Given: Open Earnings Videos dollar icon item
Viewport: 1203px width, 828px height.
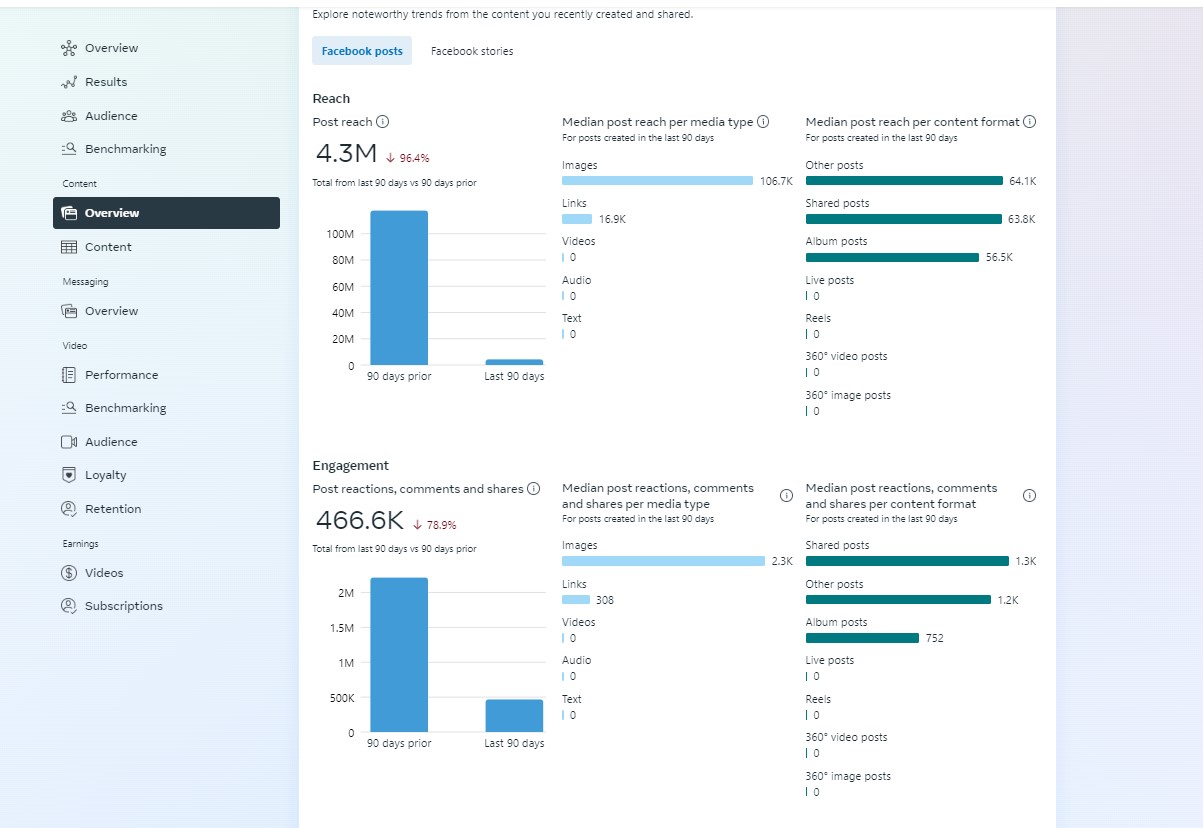Looking at the screenshot, I should [x=69, y=573].
